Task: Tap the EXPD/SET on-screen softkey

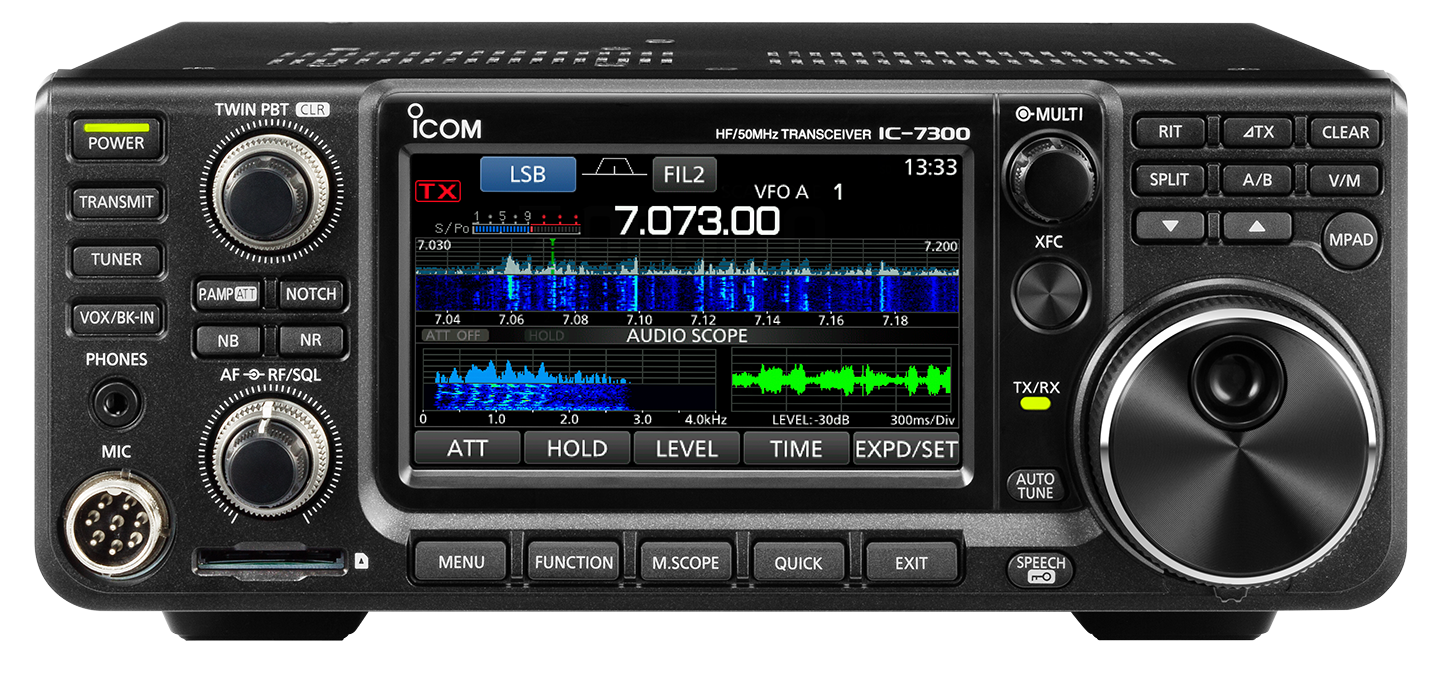Action: click(906, 448)
